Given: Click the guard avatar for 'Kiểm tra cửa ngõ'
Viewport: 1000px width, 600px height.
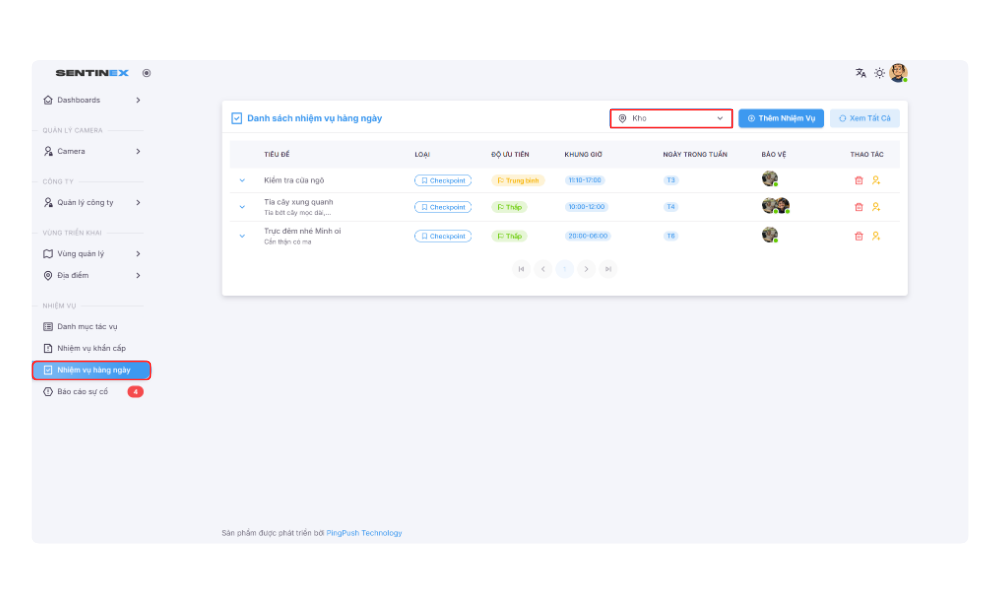Looking at the screenshot, I should tap(769, 179).
